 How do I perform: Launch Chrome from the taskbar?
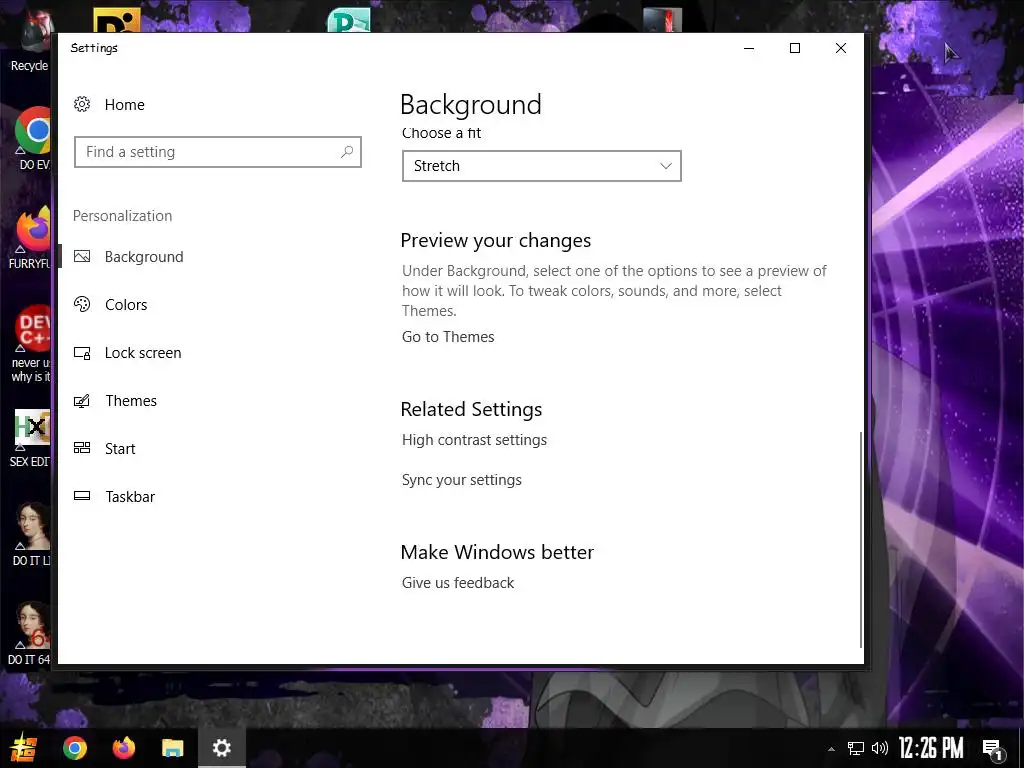point(74,748)
